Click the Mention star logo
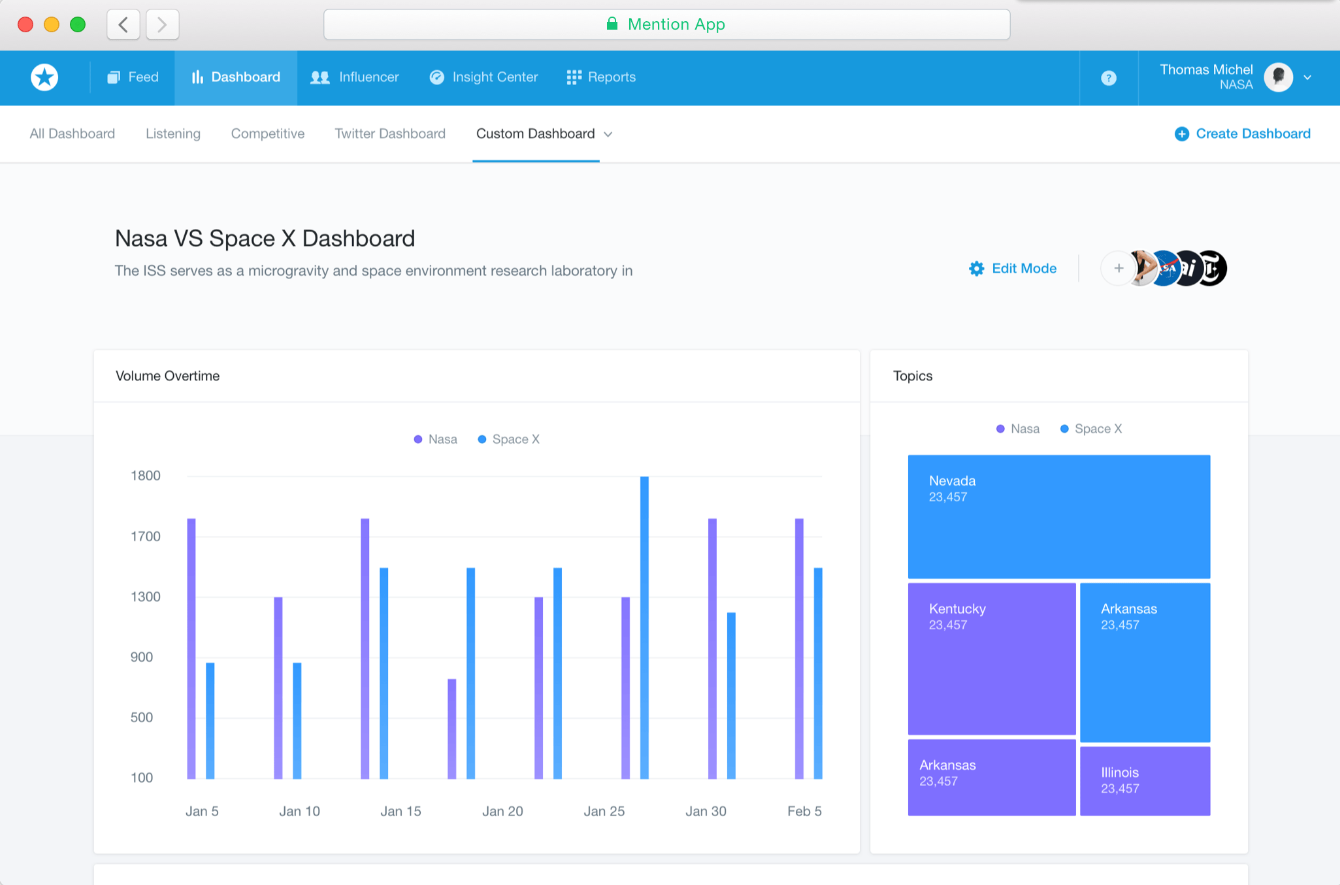 (x=44, y=77)
